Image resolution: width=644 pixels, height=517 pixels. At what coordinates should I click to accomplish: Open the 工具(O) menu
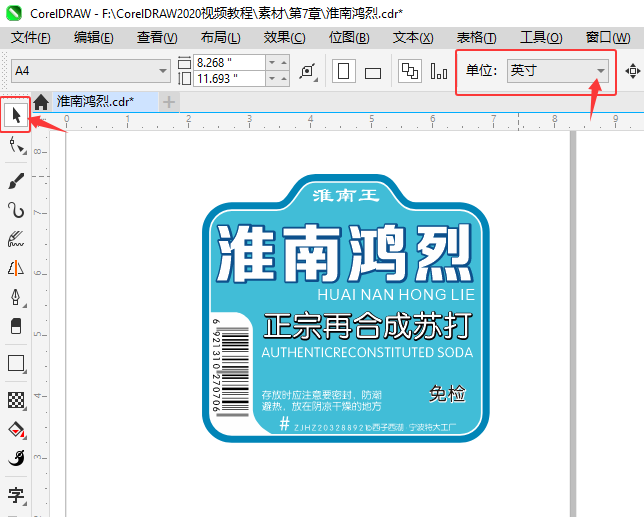coord(541,38)
